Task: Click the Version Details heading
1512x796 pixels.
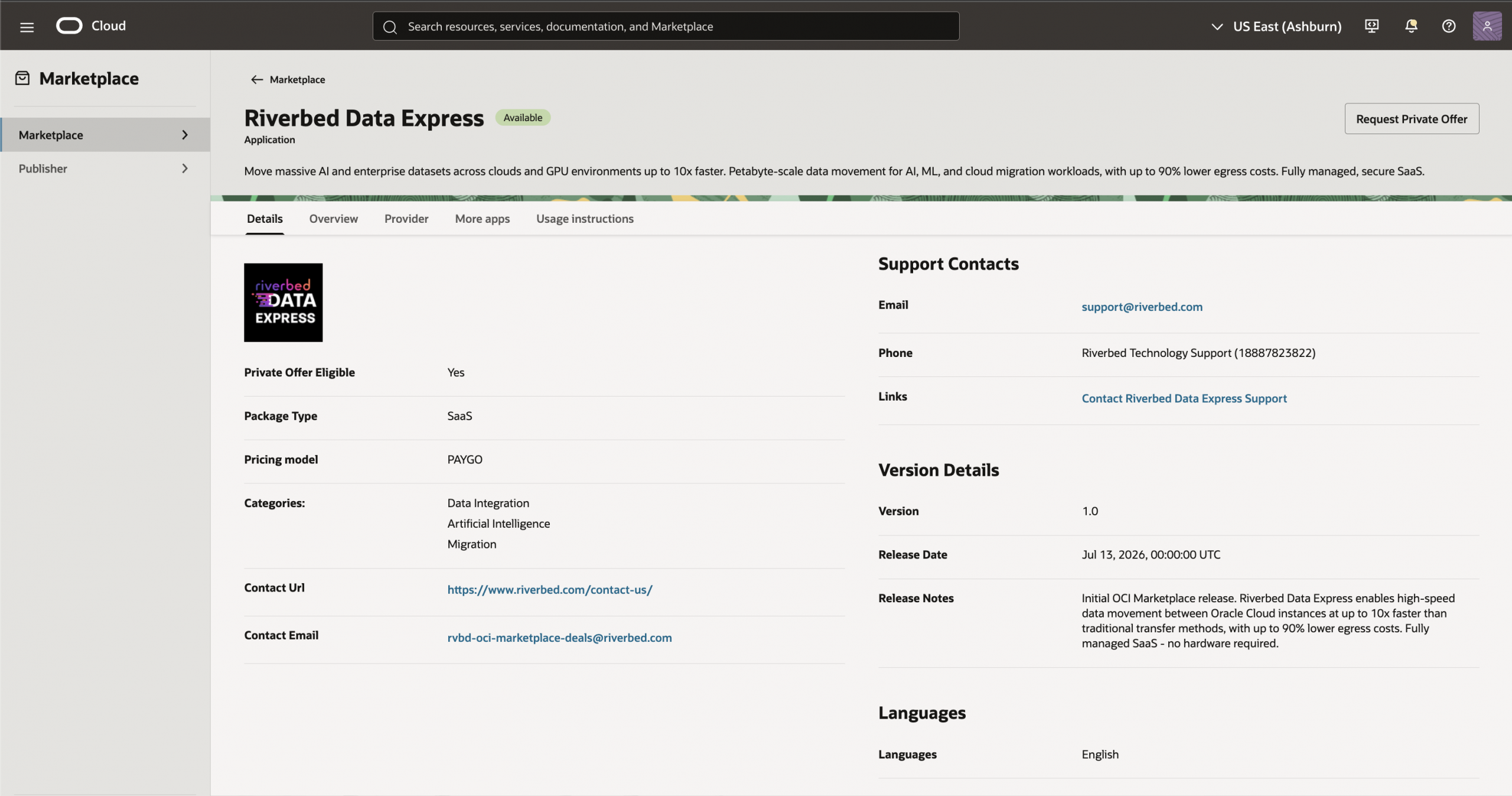Action: coord(939,470)
